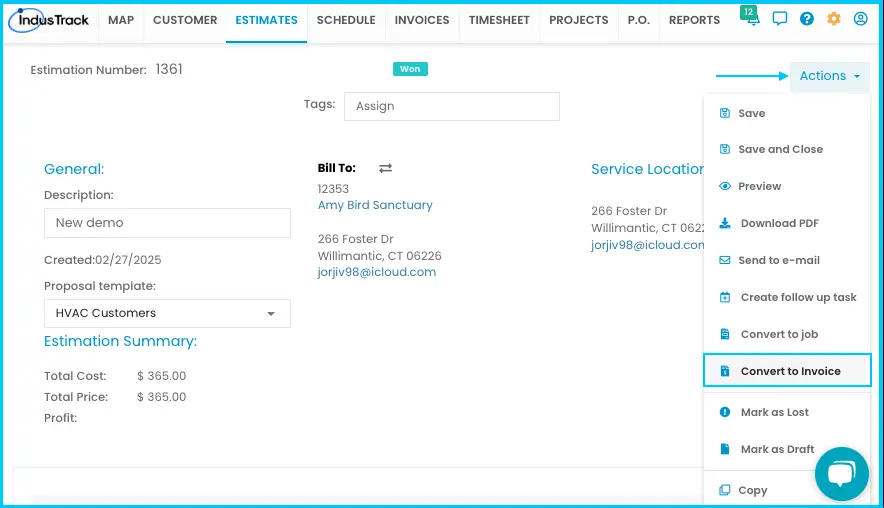Expand the Actions dropdown

tap(829, 76)
